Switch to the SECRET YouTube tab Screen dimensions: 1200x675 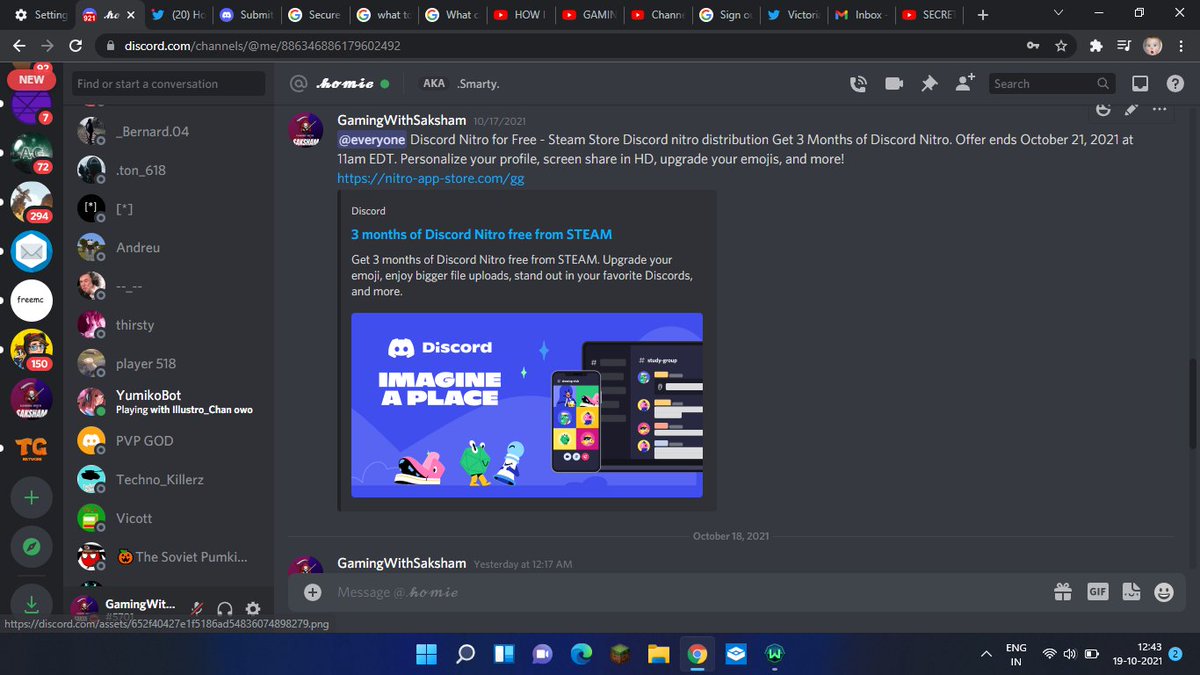[x=929, y=15]
